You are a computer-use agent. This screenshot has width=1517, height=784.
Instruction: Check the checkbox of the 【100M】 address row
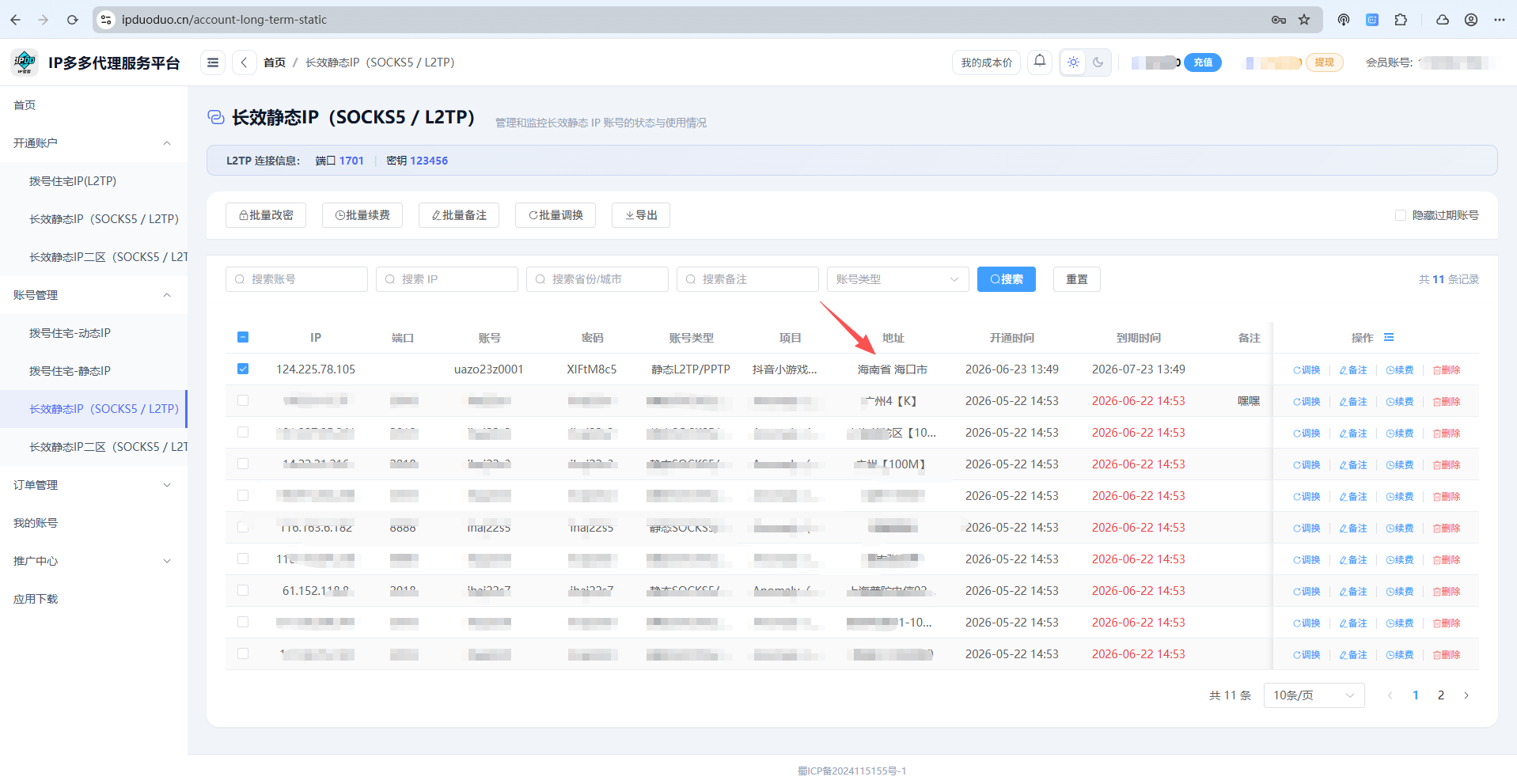[243, 464]
